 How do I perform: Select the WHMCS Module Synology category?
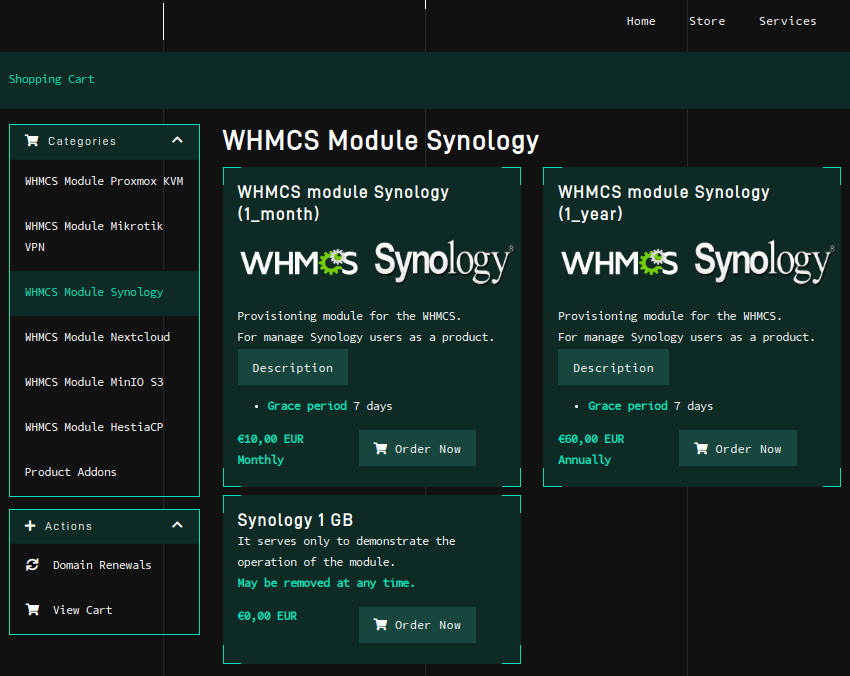pos(104,292)
